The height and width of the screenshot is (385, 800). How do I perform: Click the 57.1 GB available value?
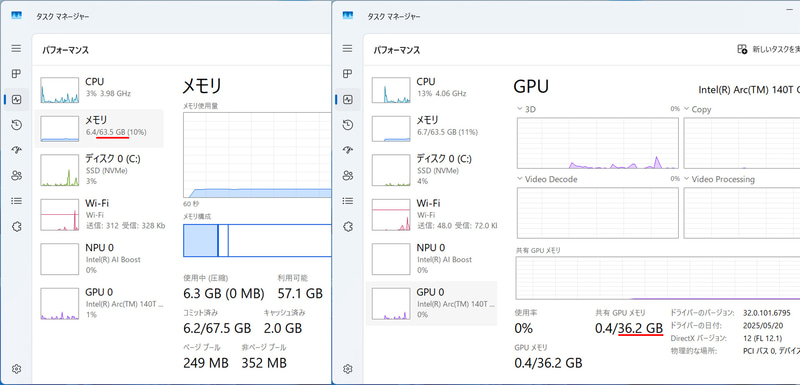[x=300, y=294]
